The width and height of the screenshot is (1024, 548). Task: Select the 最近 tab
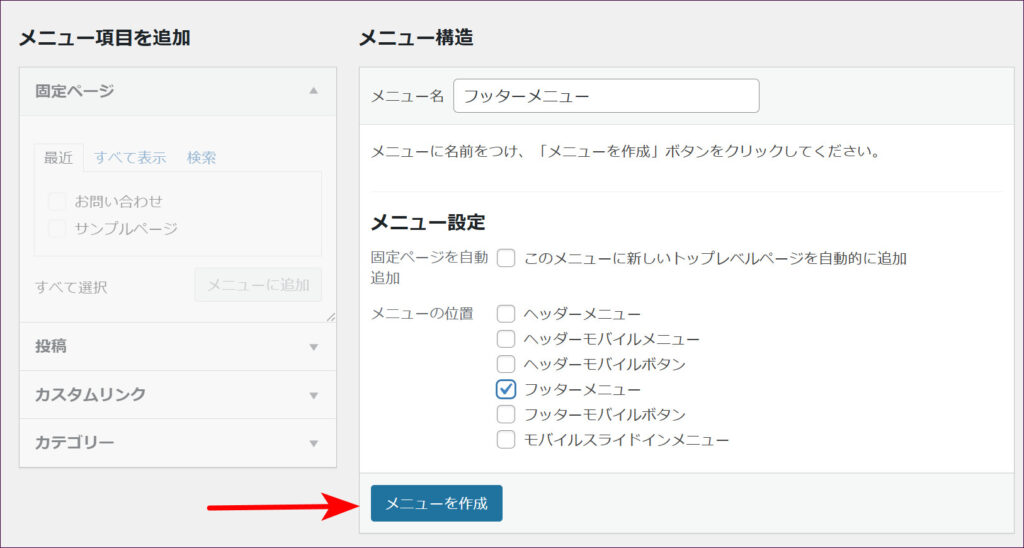[59, 157]
